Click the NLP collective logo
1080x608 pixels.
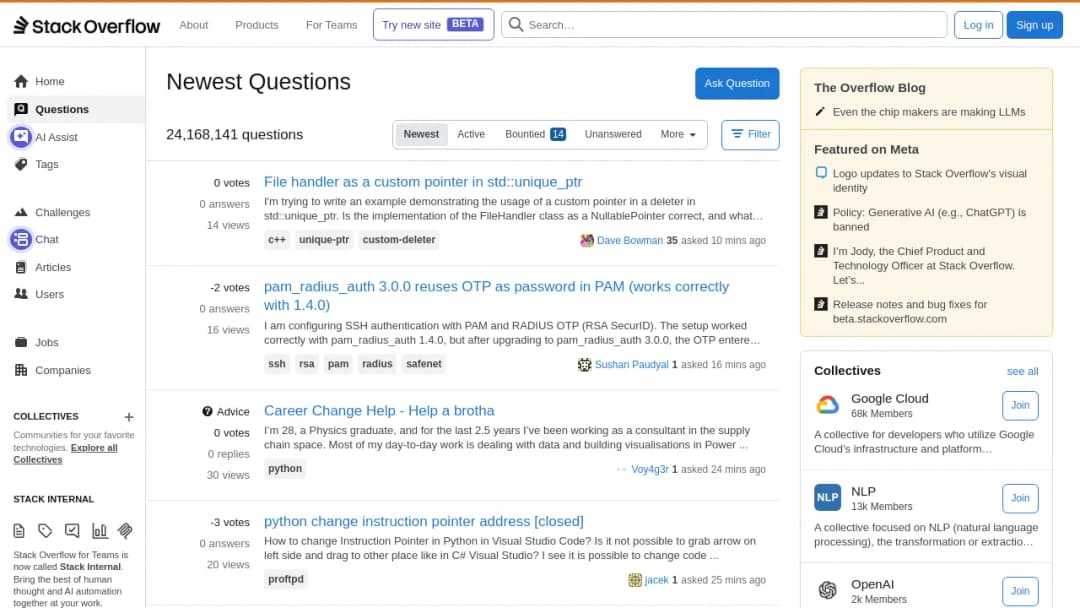click(x=827, y=497)
